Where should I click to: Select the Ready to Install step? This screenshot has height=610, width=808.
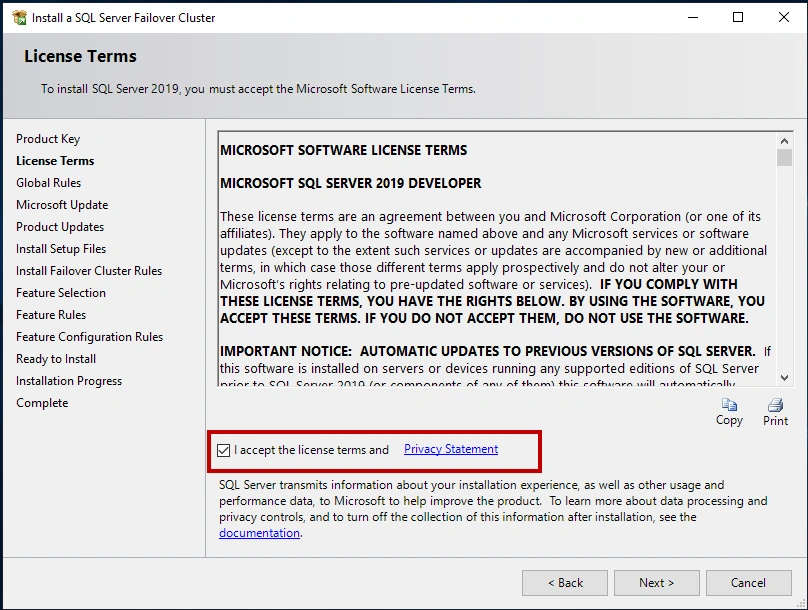click(x=56, y=359)
